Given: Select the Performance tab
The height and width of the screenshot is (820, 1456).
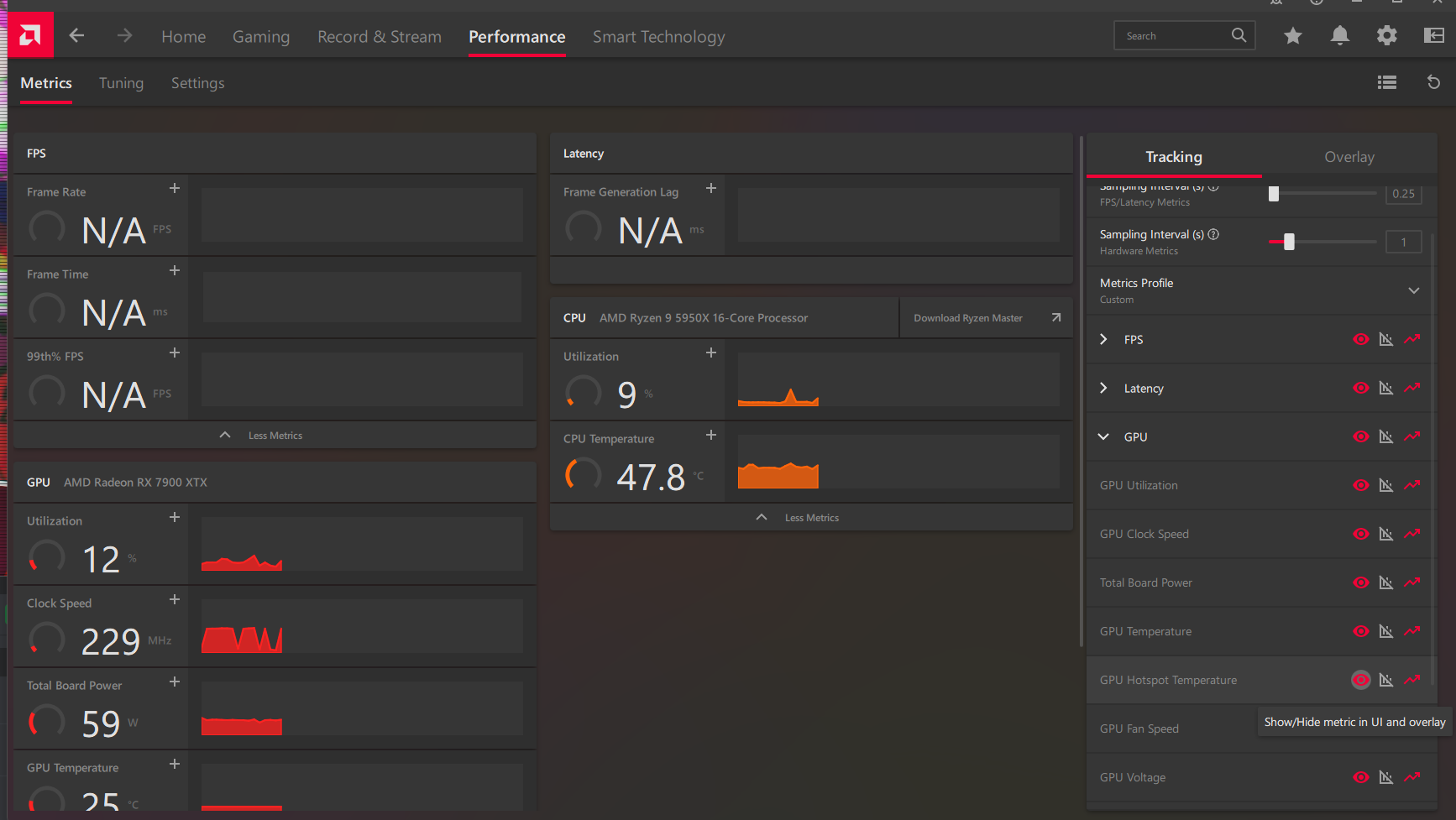Looking at the screenshot, I should [x=517, y=37].
